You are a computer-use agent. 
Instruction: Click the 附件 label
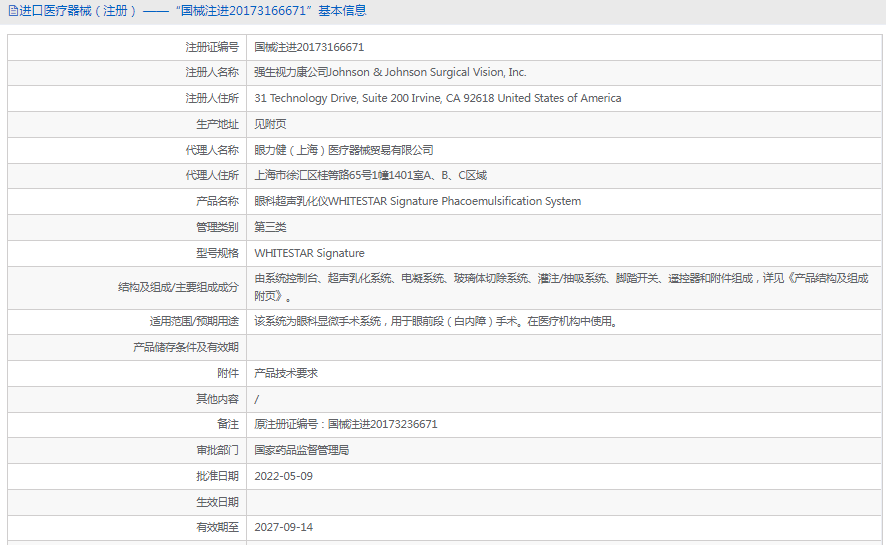(228, 373)
